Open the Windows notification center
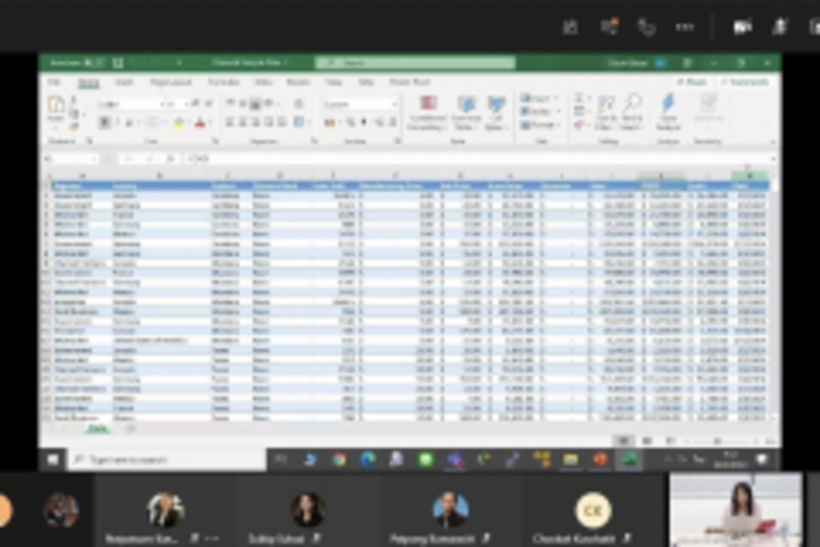The height and width of the screenshot is (547, 820). pos(762,459)
